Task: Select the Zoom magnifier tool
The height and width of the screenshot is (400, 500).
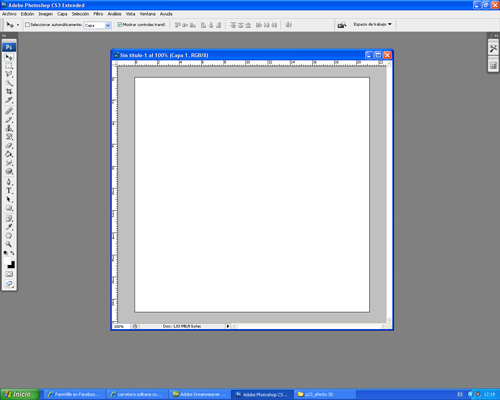Action: (x=9, y=244)
